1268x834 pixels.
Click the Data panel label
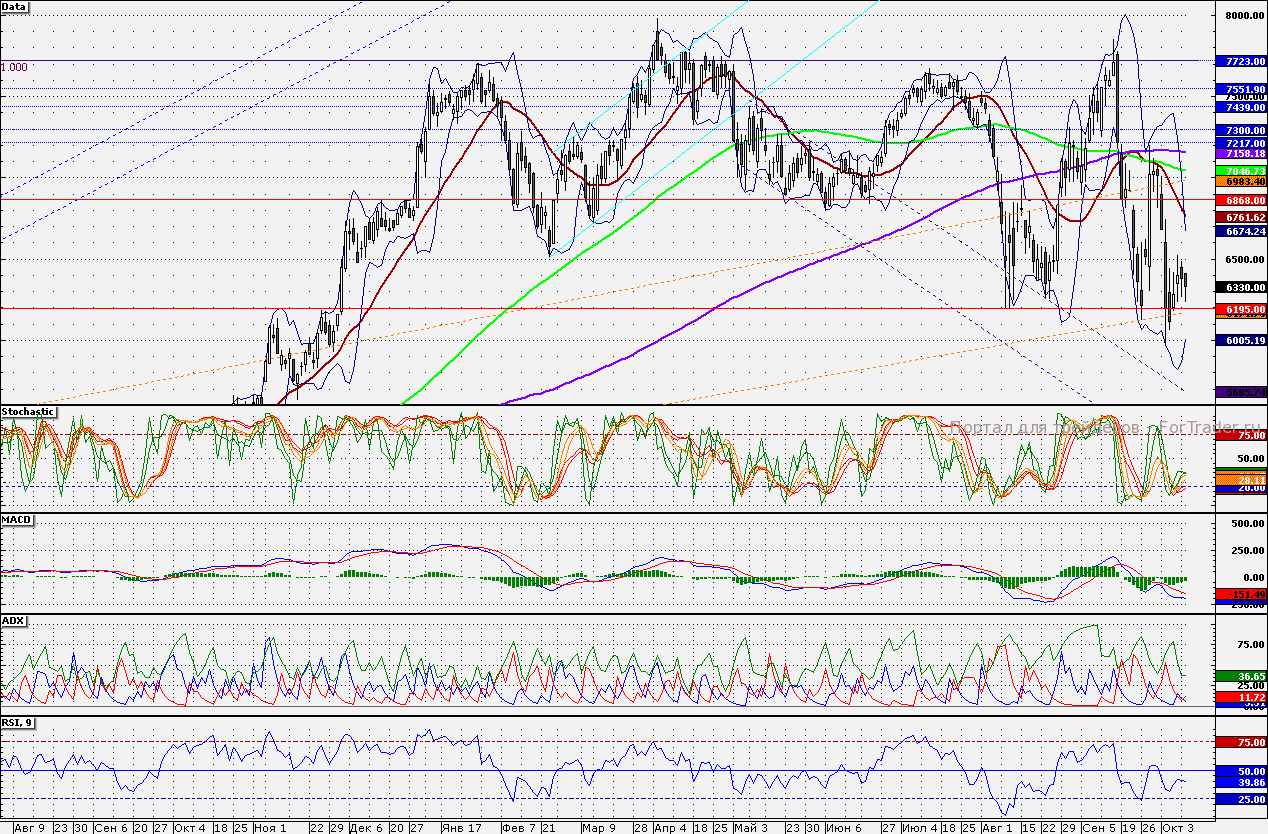coord(15,7)
